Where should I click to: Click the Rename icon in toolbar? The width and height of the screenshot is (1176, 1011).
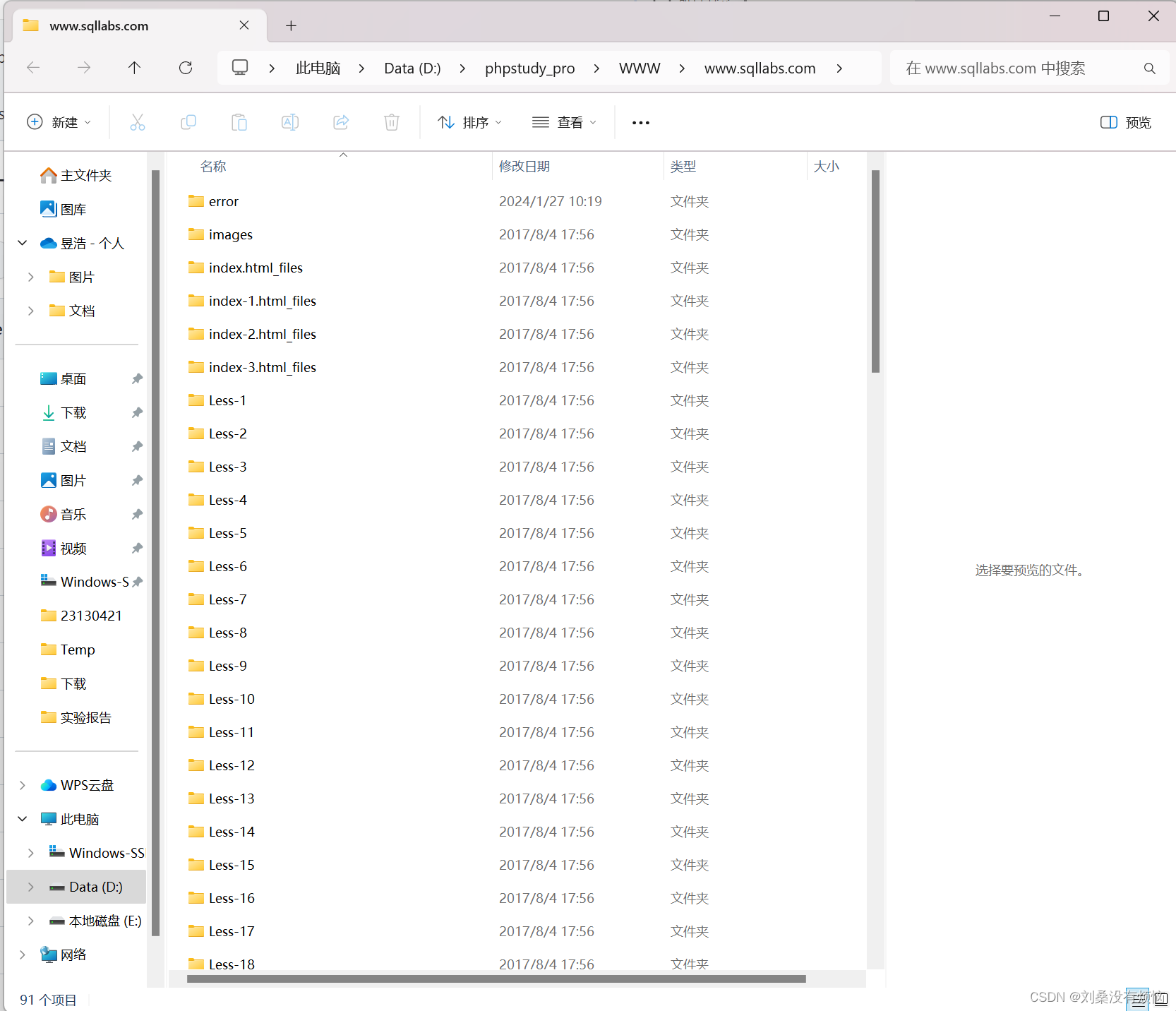[290, 122]
